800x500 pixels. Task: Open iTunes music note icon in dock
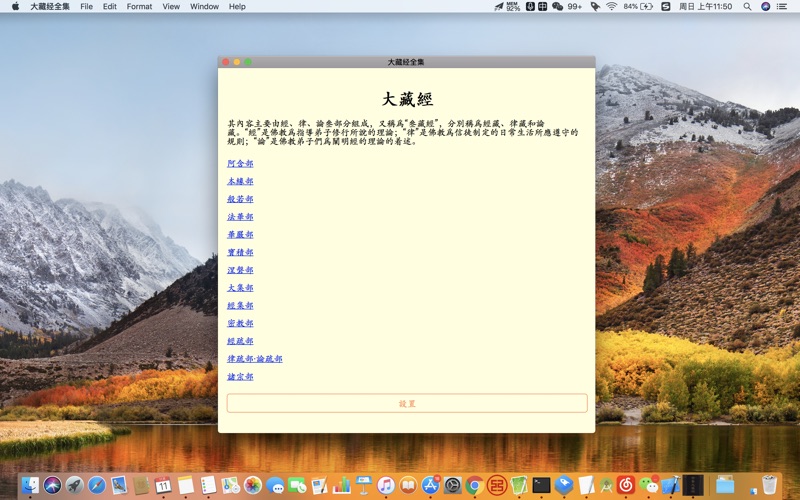pos(386,485)
